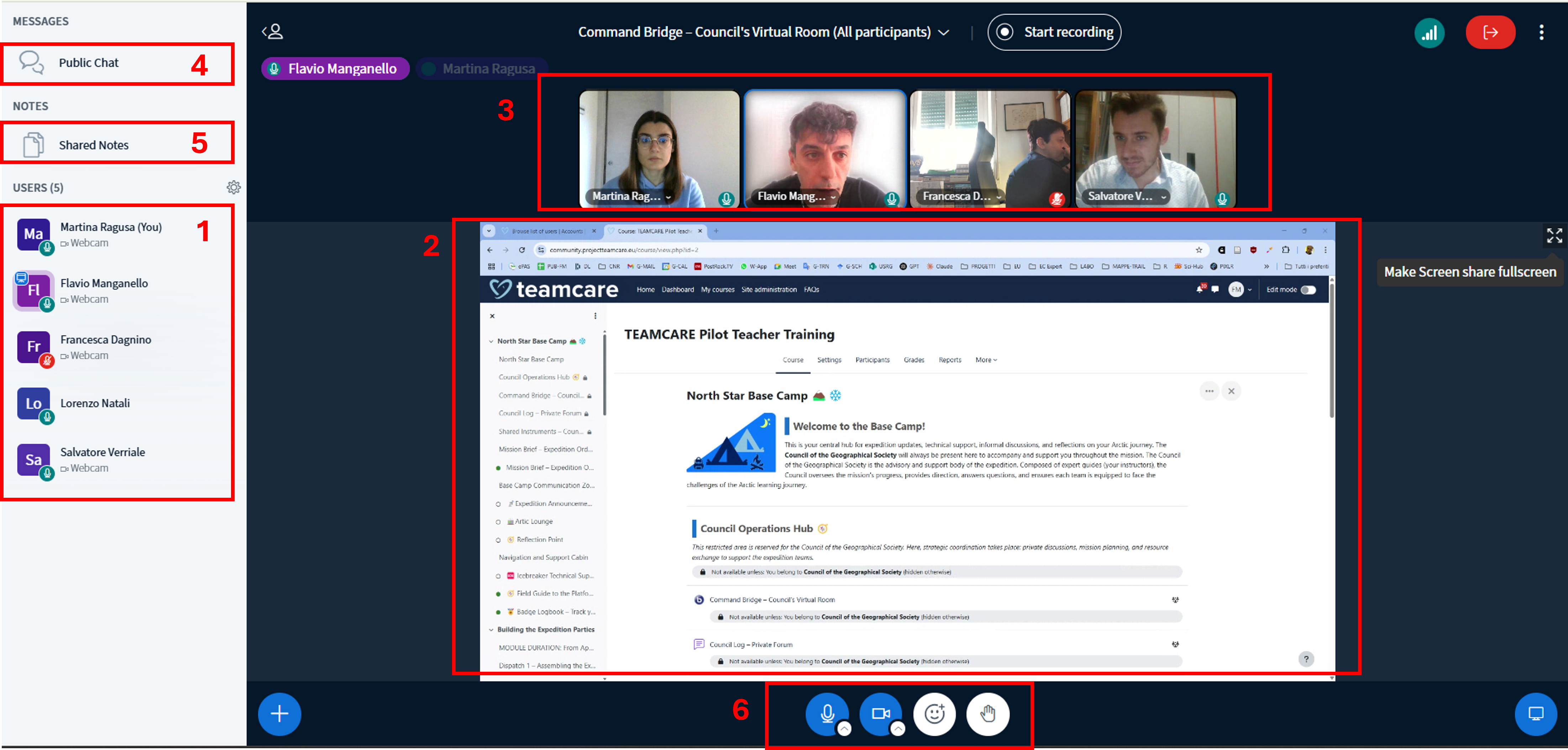
Task: Mute microphone using the bottom mic button
Action: [827, 713]
